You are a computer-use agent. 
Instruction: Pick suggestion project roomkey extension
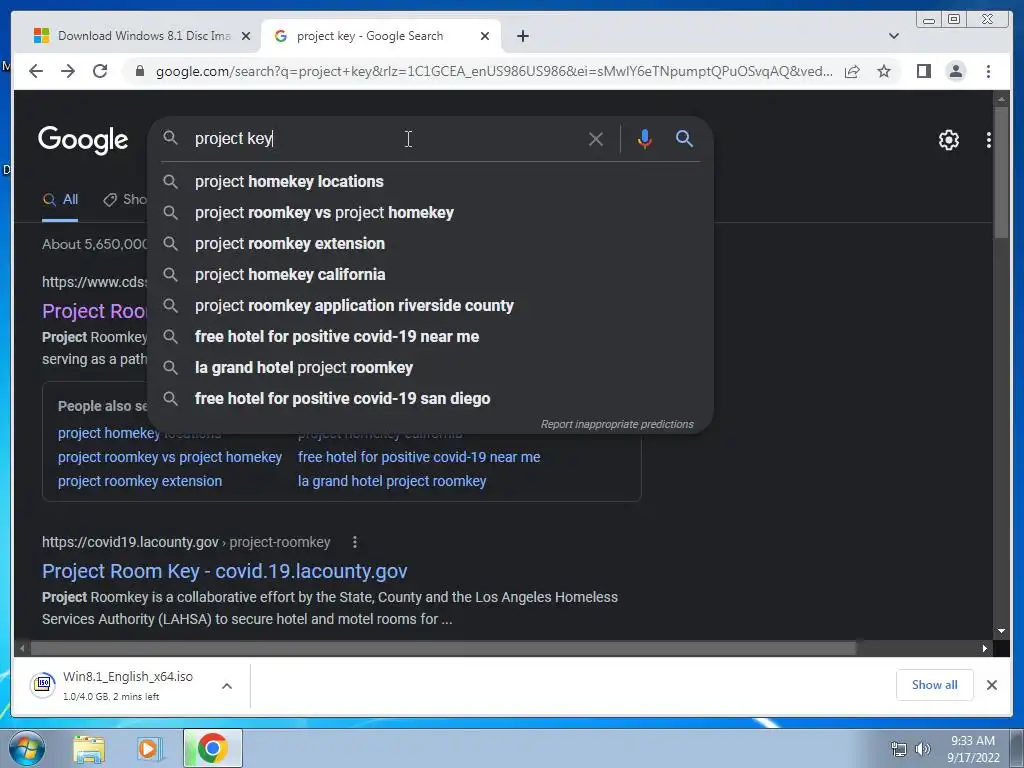coord(430,244)
